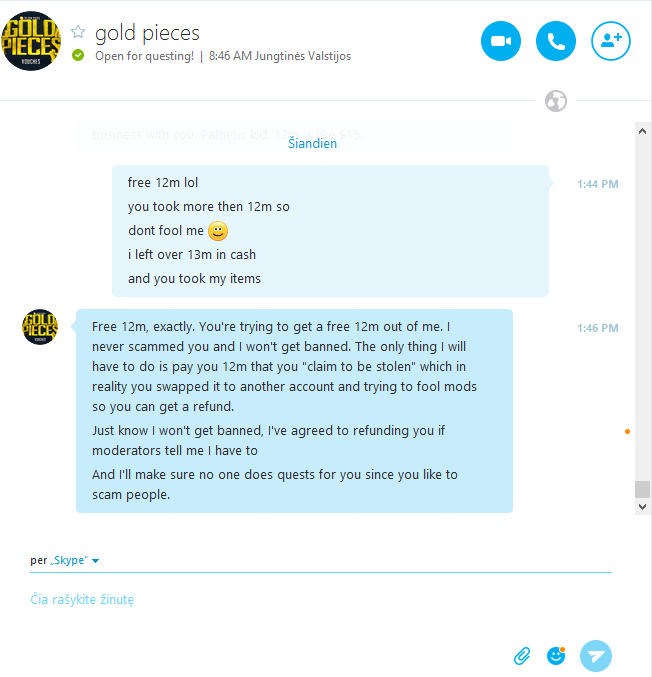Attach a file with the paperclip icon
This screenshot has height=677, width=652.
tap(522, 656)
